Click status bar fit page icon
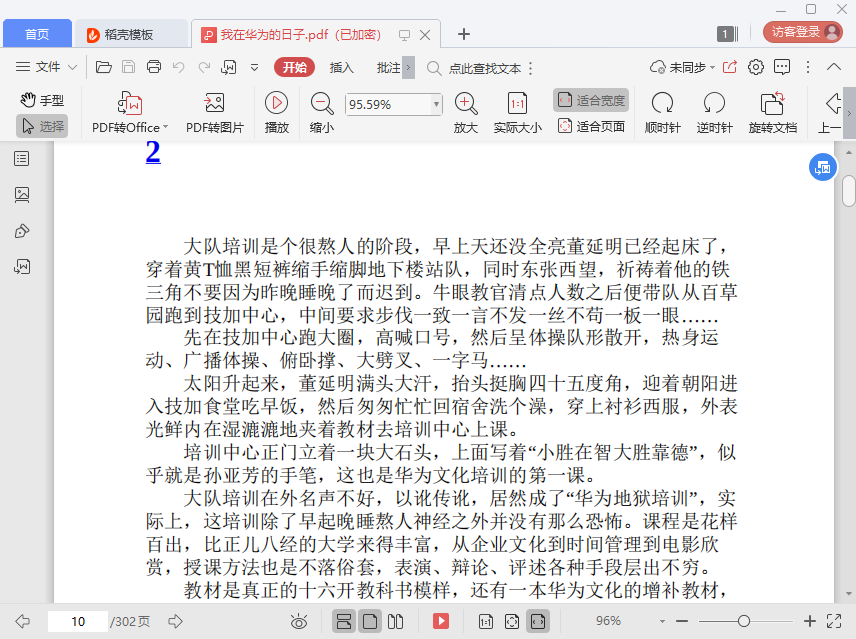The height and width of the screenshot is (639, 856). pyautogui.click(x=512, y=621)
